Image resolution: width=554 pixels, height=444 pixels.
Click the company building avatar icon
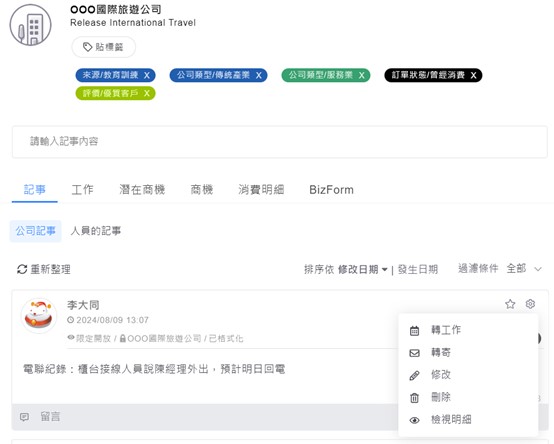[x=30, y=25]
